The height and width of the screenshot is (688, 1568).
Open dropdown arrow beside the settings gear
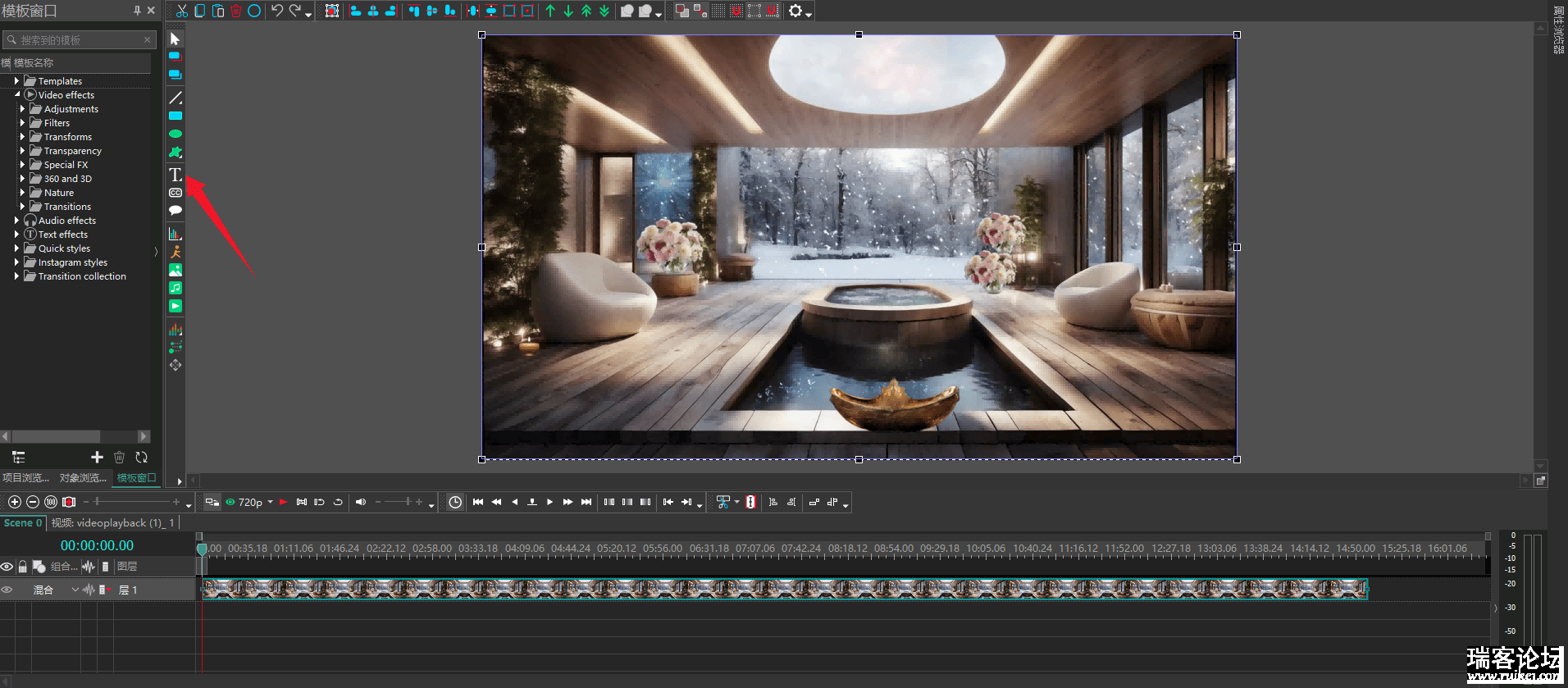point(809,14)
